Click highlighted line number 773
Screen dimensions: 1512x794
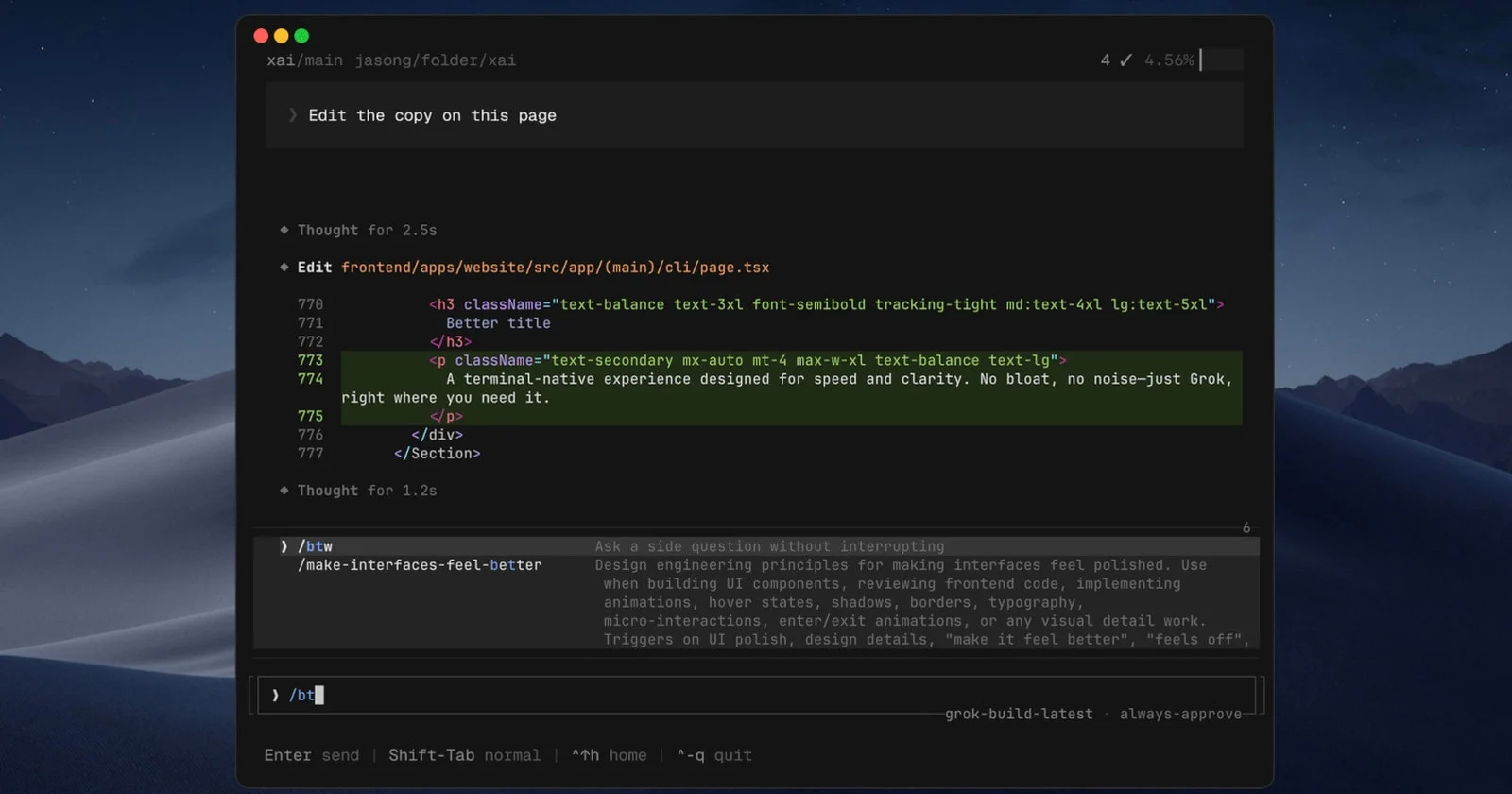(x=310, y=360)
